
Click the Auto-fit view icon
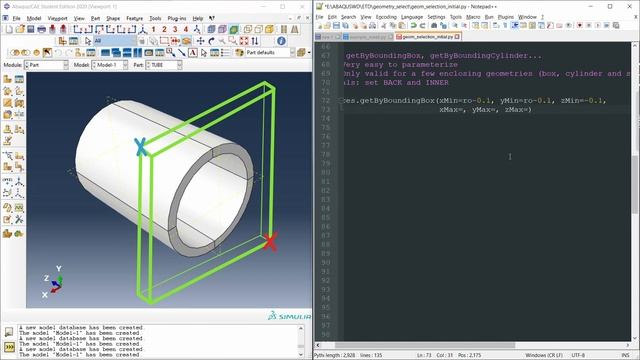point(244,41)
